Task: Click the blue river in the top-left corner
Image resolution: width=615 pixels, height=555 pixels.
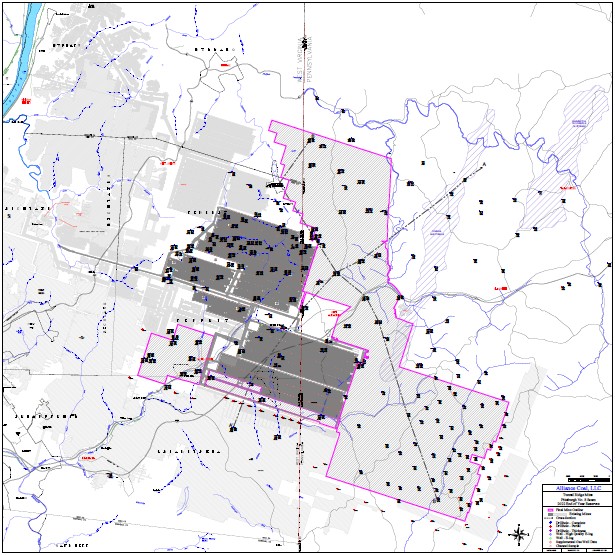Action: pos(22,70)
